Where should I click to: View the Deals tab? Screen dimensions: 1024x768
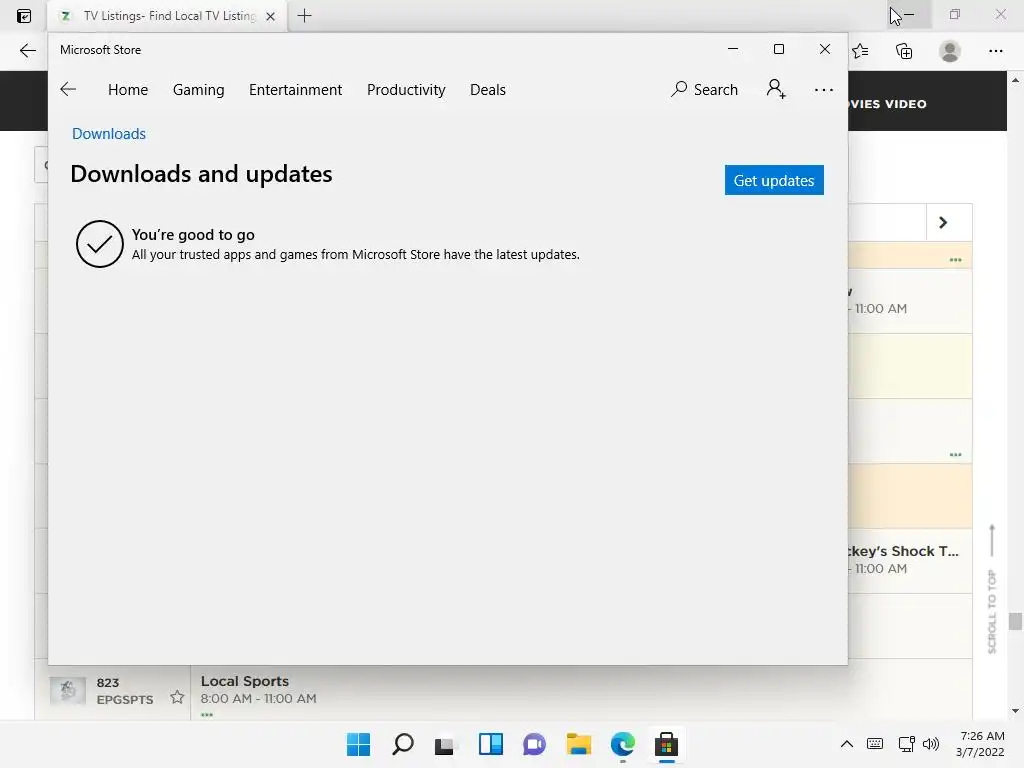(488, 89)
